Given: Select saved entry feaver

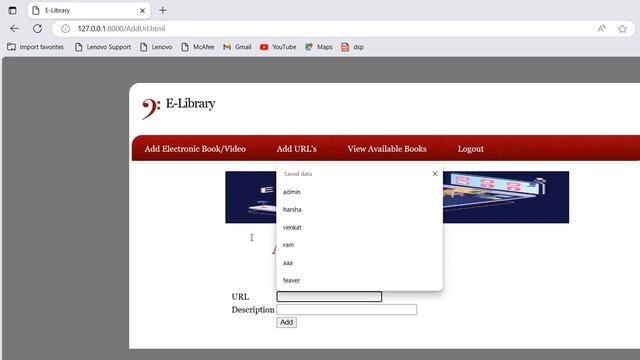Looking at the screenshot, I should pos(359,280).
